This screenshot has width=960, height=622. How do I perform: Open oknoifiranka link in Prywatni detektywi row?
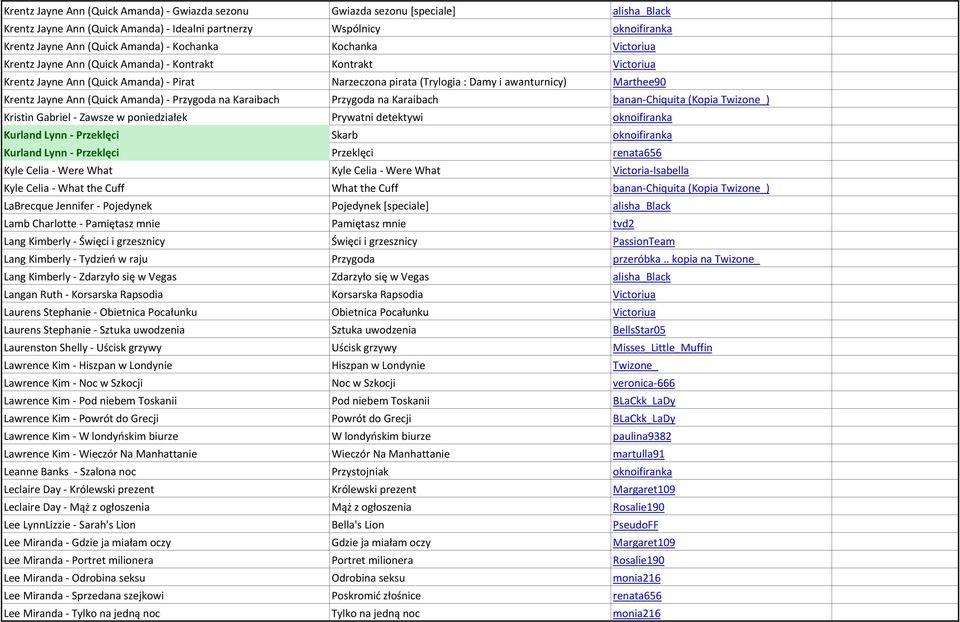642,118
